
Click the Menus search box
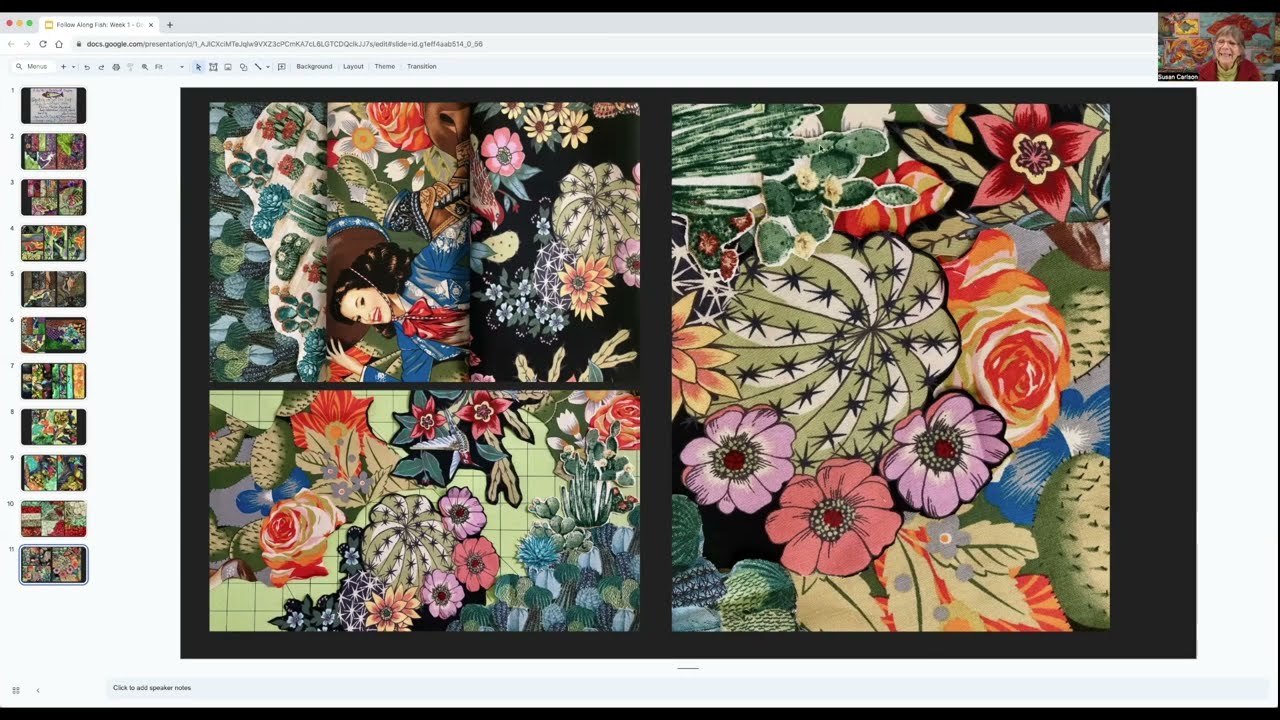[32, 67]
